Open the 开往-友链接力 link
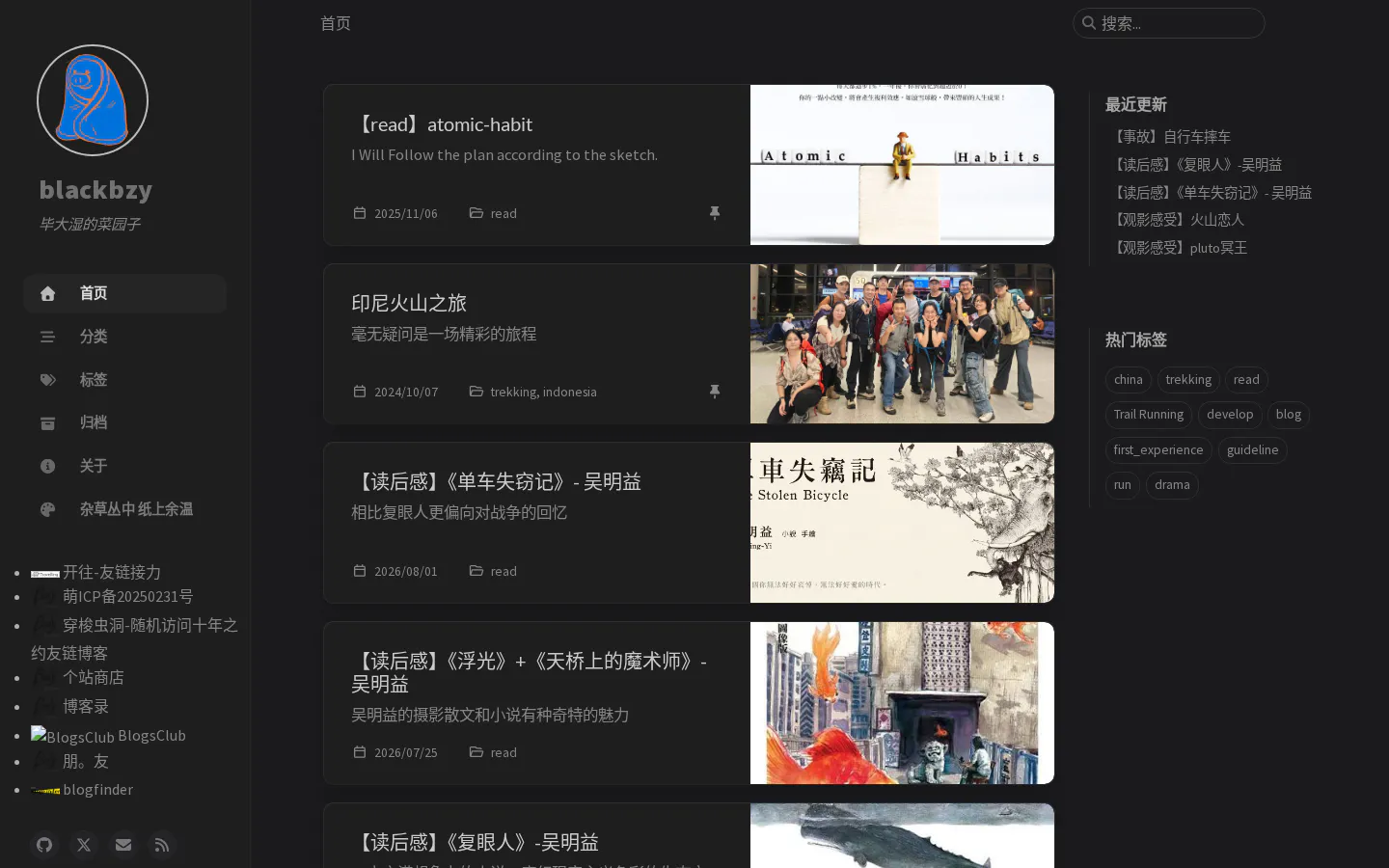 click(96, 573)
